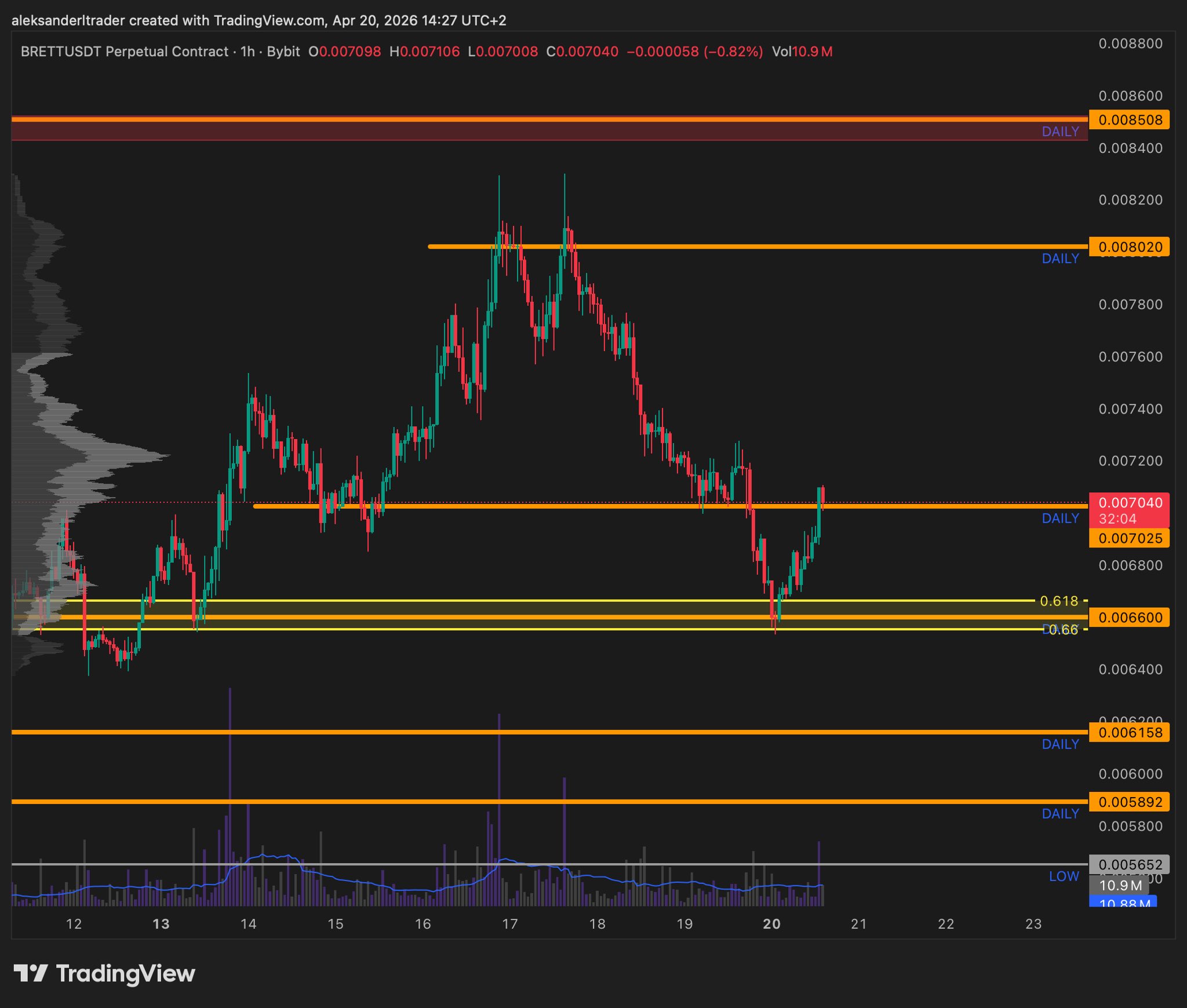Viewport: 1187px width, 1008px height.
Task: Click the orange 0.005892 price label
Action: (x=1129, y=802)
